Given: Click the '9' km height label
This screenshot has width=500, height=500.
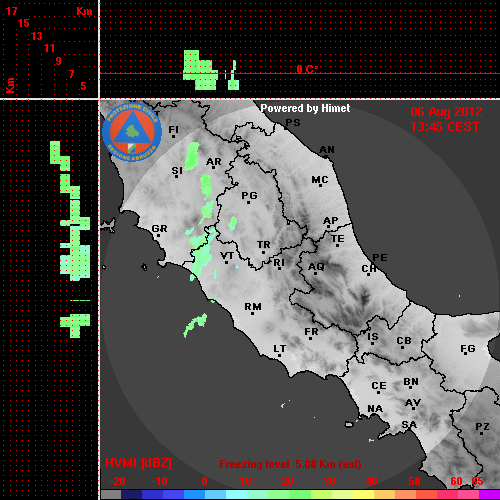Looking at the screenshot, I should (59, 61).
